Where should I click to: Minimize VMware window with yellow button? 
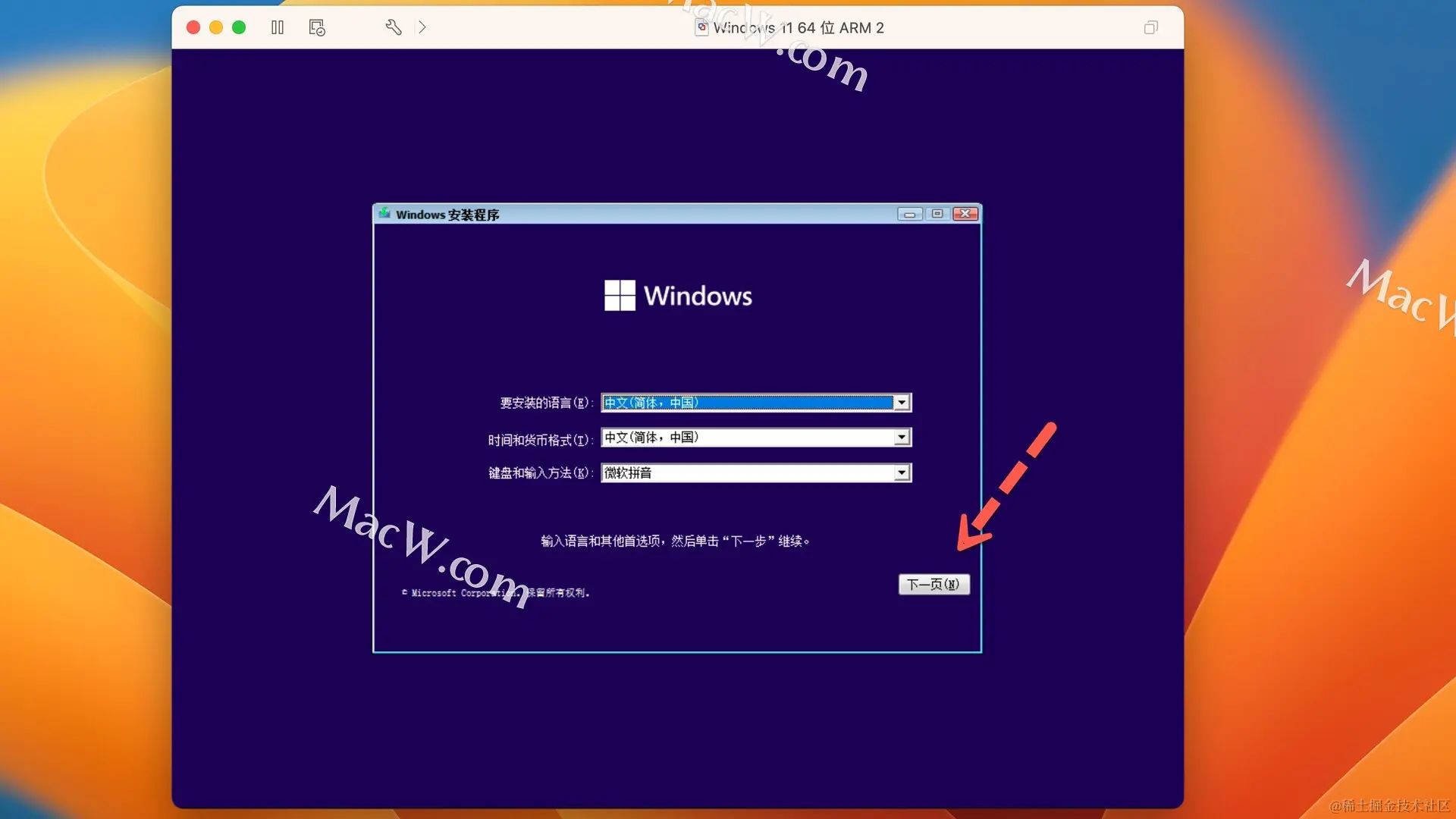pyautogui.click(x=216, y=27)
